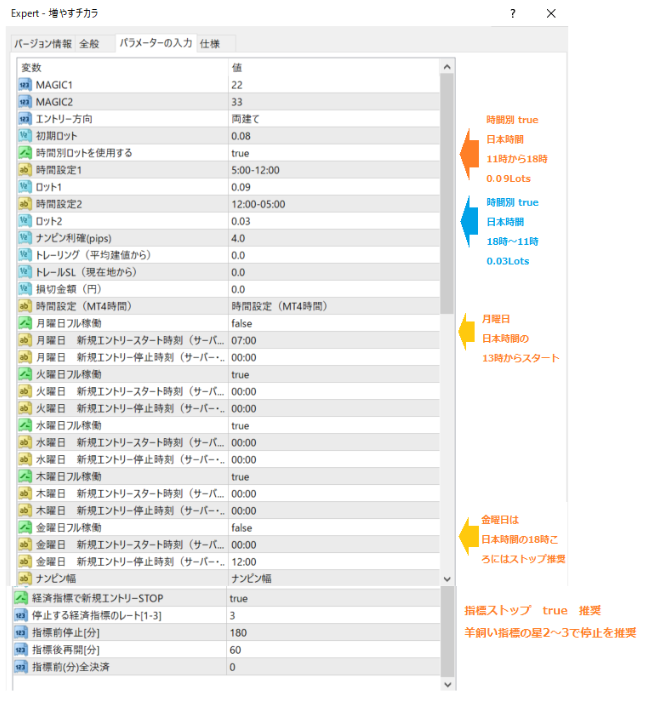Click the integer type icon beside MAGIC1
Viewport: 656px width, 703px height.
click(x=25, y=85)
